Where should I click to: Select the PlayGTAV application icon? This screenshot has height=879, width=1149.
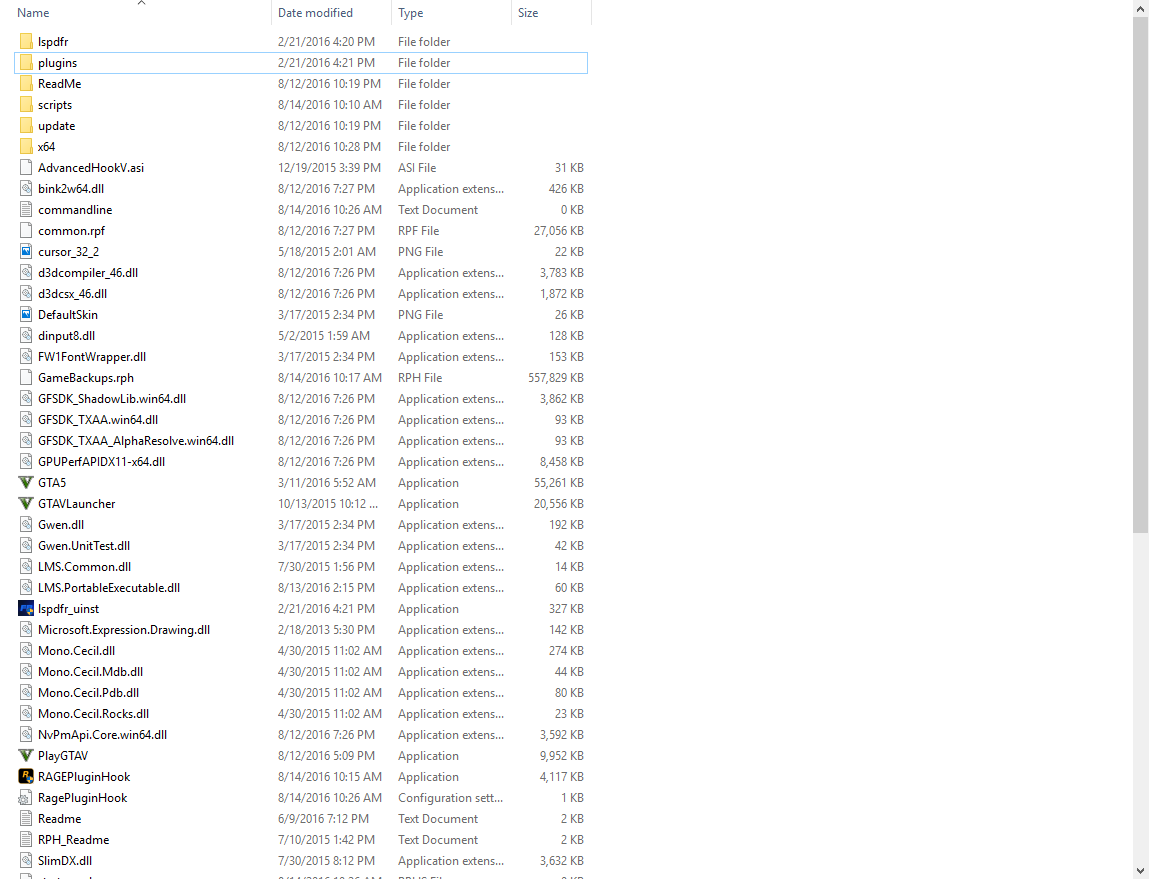coord(26,756)
